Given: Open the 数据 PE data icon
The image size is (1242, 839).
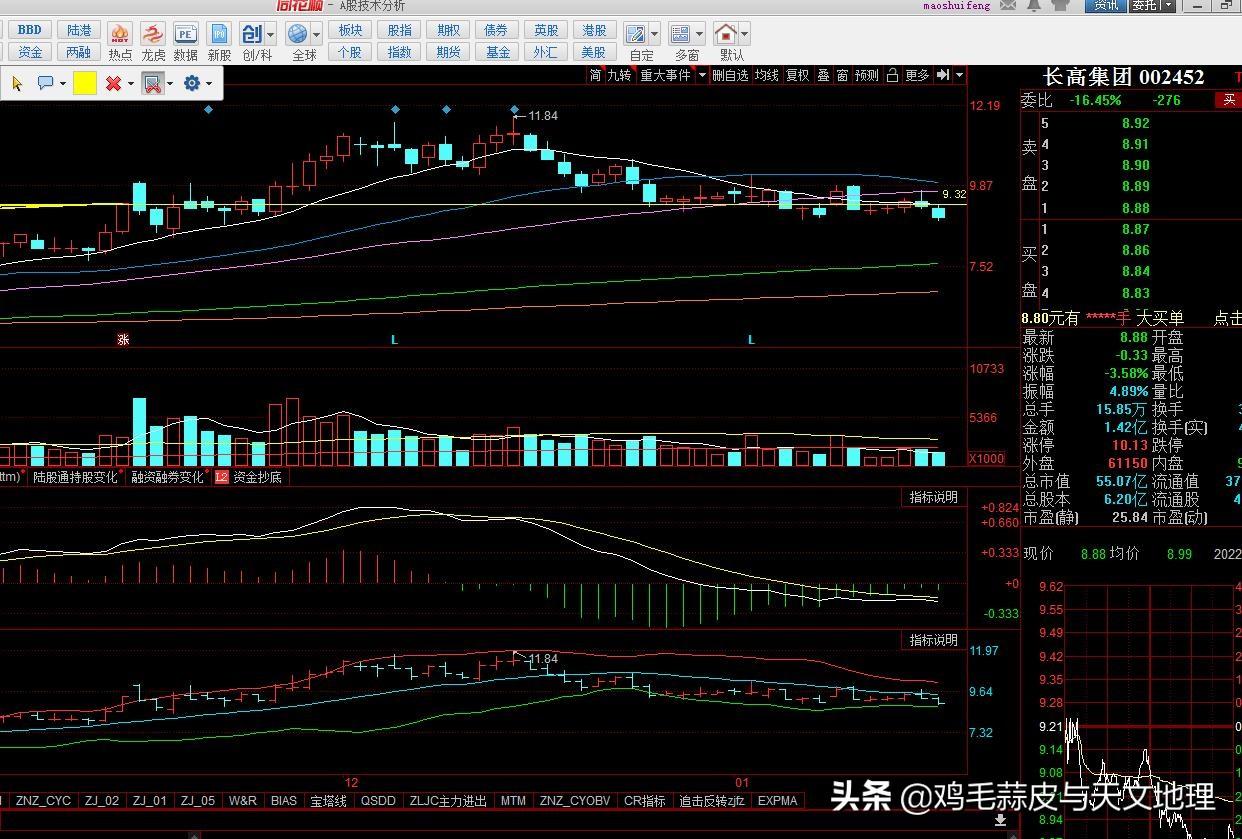Looking at the screenshot, I should click(185, 35).
